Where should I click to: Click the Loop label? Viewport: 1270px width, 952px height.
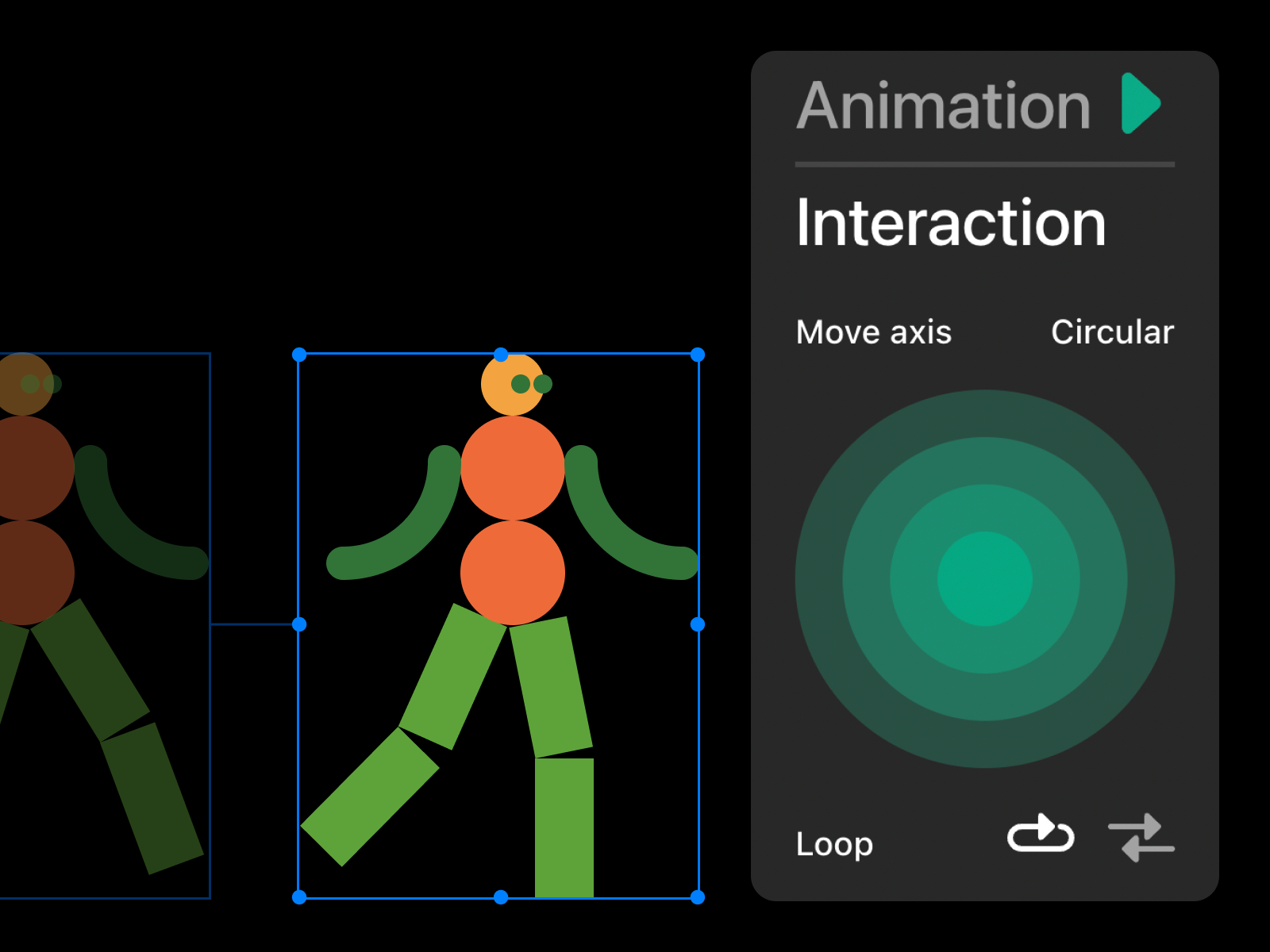(x=834, y=844)
